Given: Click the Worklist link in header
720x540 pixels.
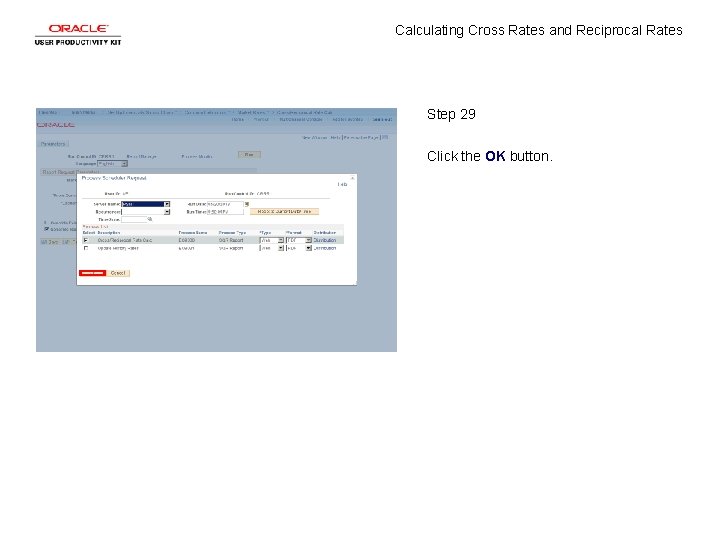Looking at the screenshot, I should (261, 119).
